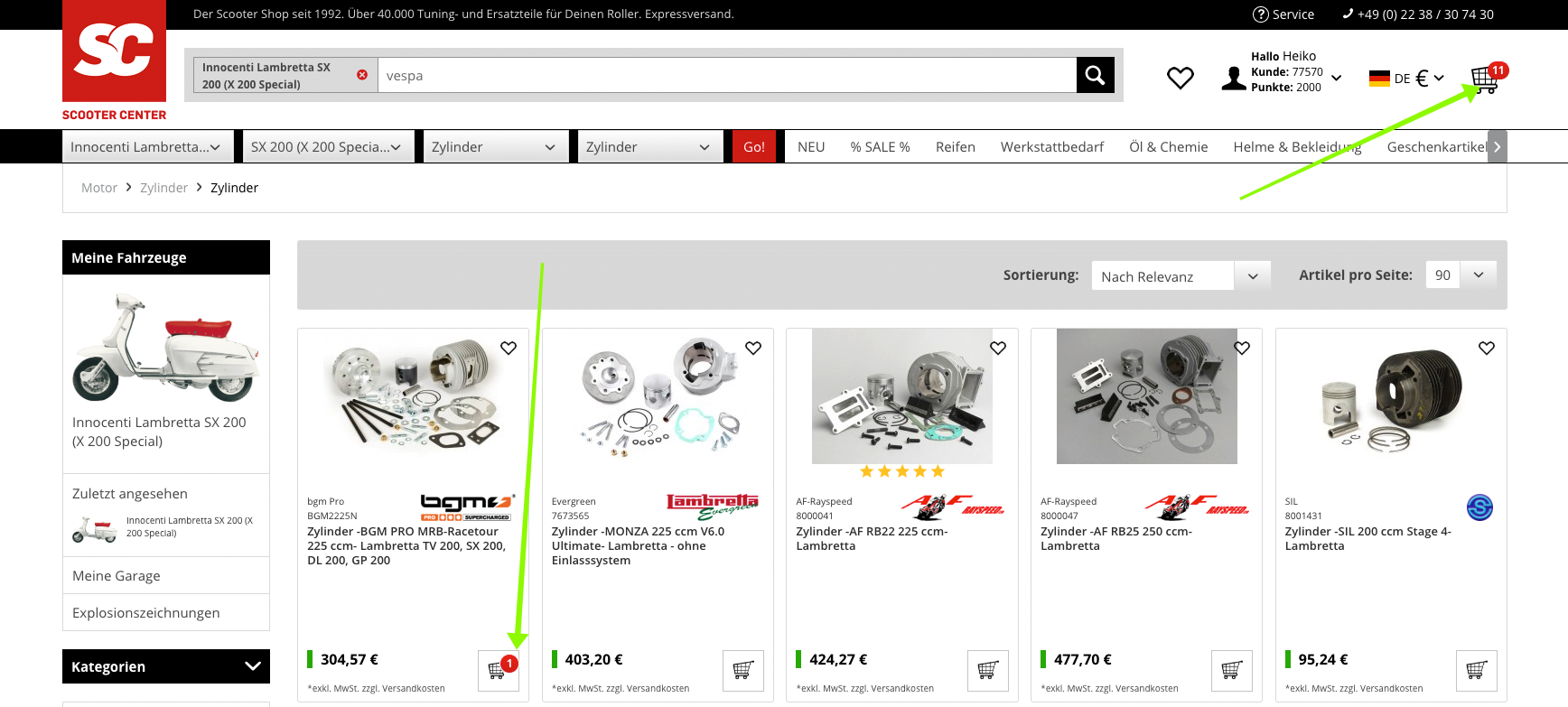Add BGM PRO MRB-Racetour cylinder to cart
Screen dimensions: 1568x707
point(498,671)
